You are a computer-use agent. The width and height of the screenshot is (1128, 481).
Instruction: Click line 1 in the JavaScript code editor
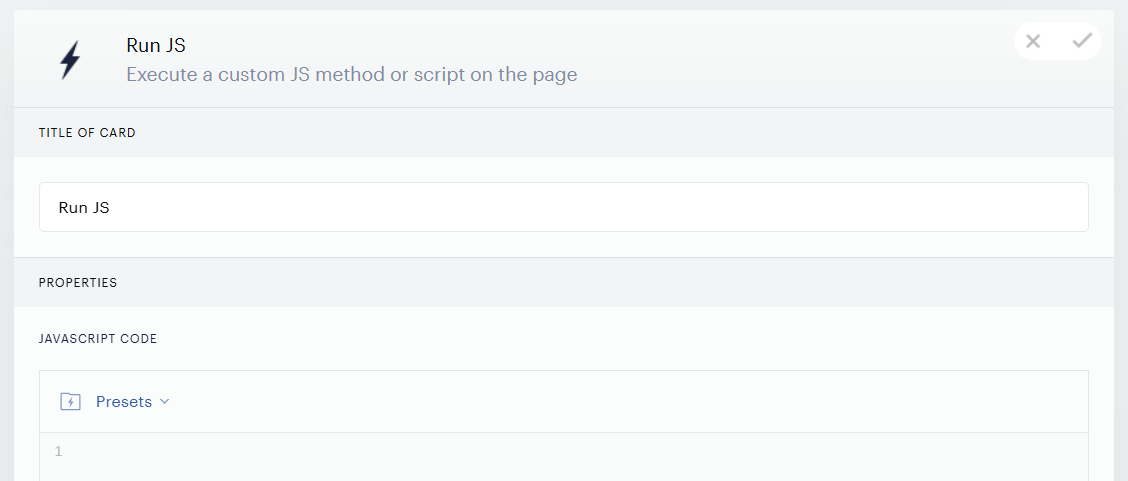tap(563, 452)
